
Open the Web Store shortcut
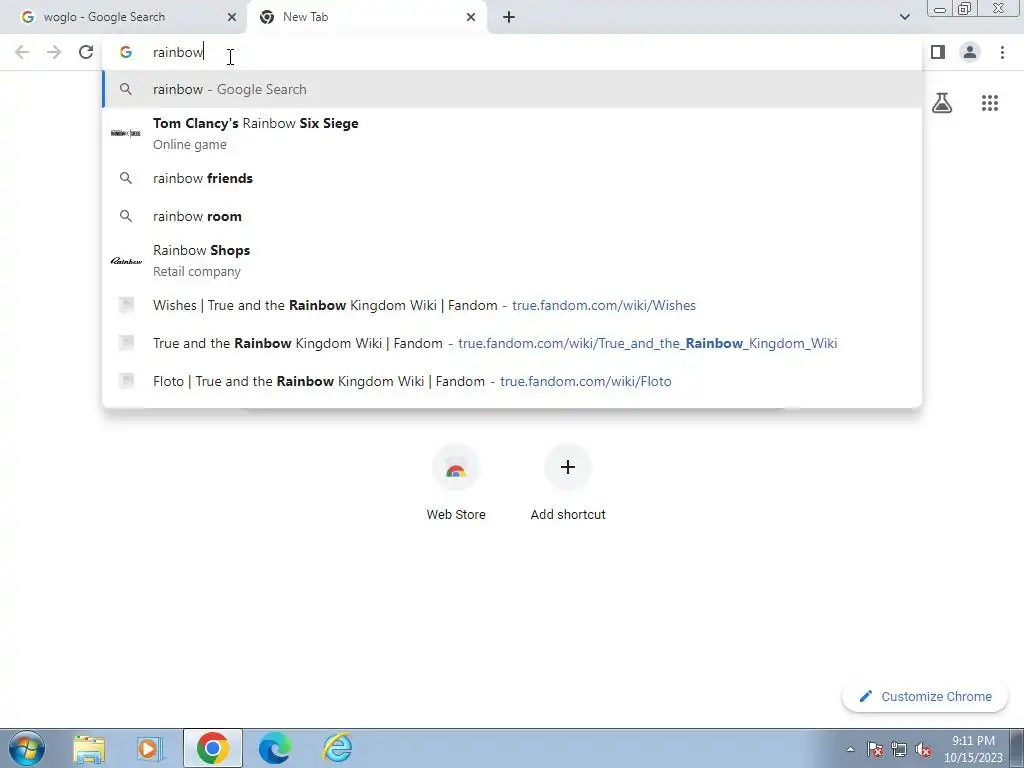pyautogui.click(x=456, y=483)
